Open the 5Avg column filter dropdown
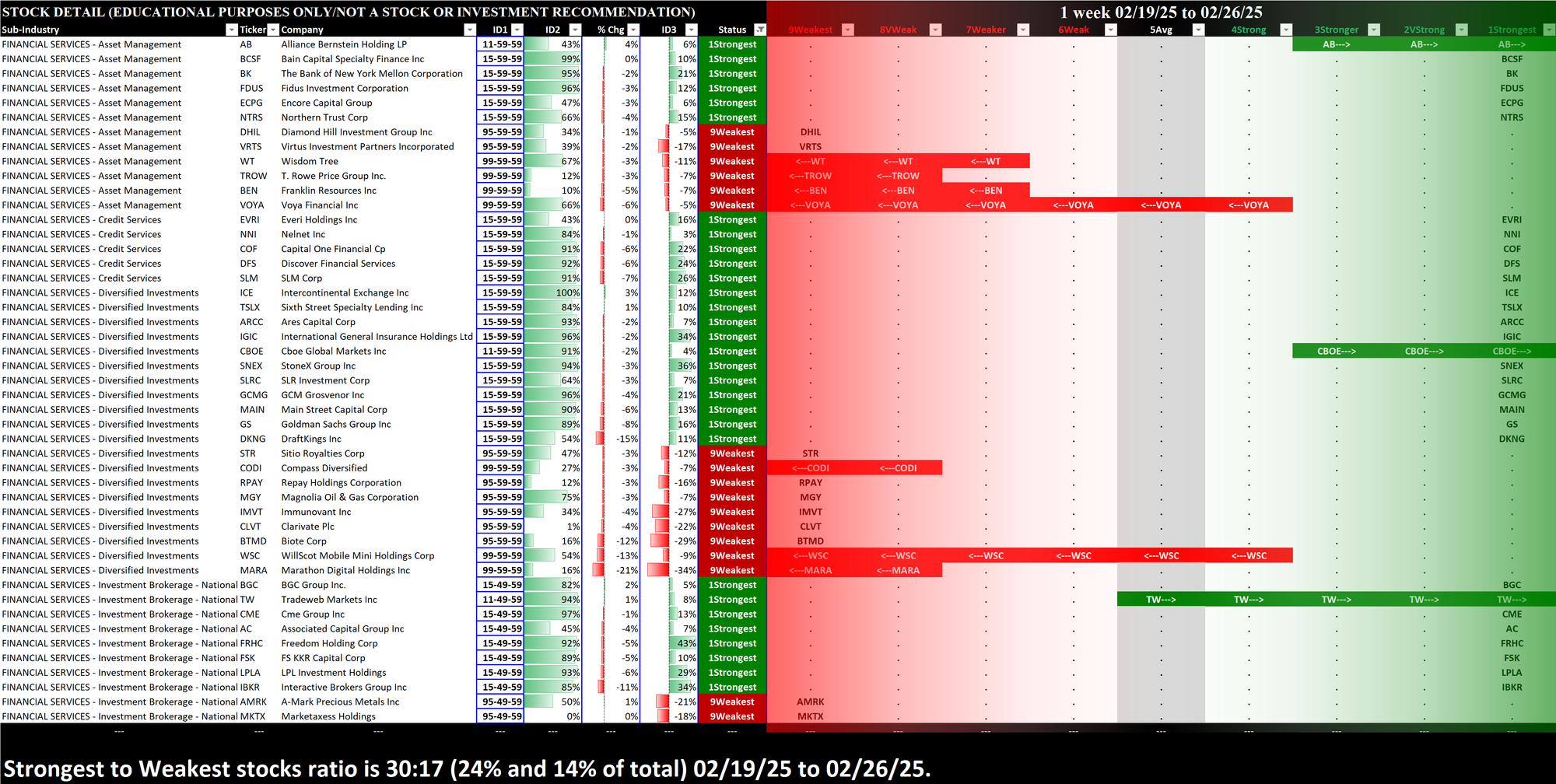This screenshot has width=1556, height=784. pos(1199,30)
